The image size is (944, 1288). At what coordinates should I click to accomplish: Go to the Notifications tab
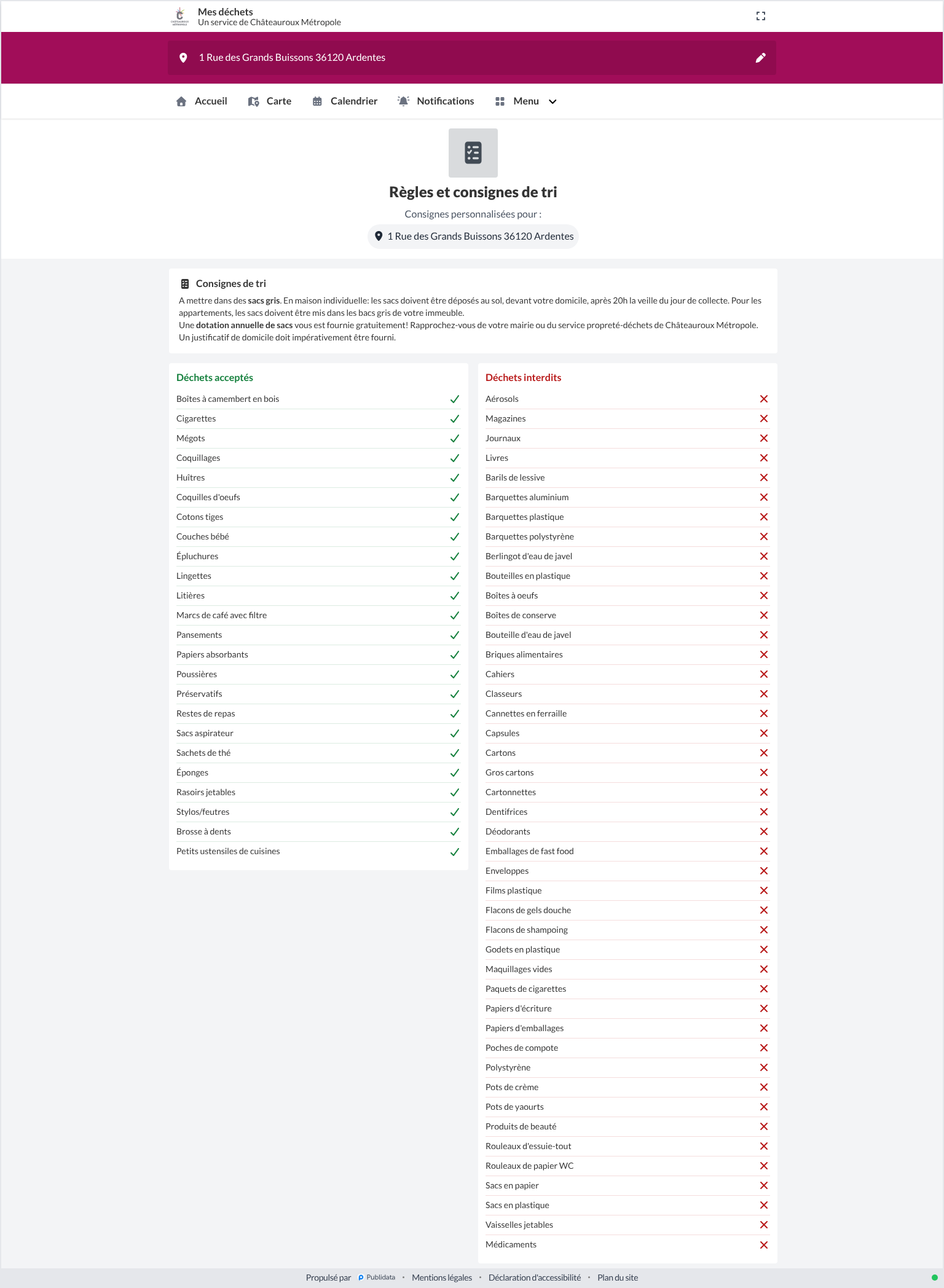point(436,101)
